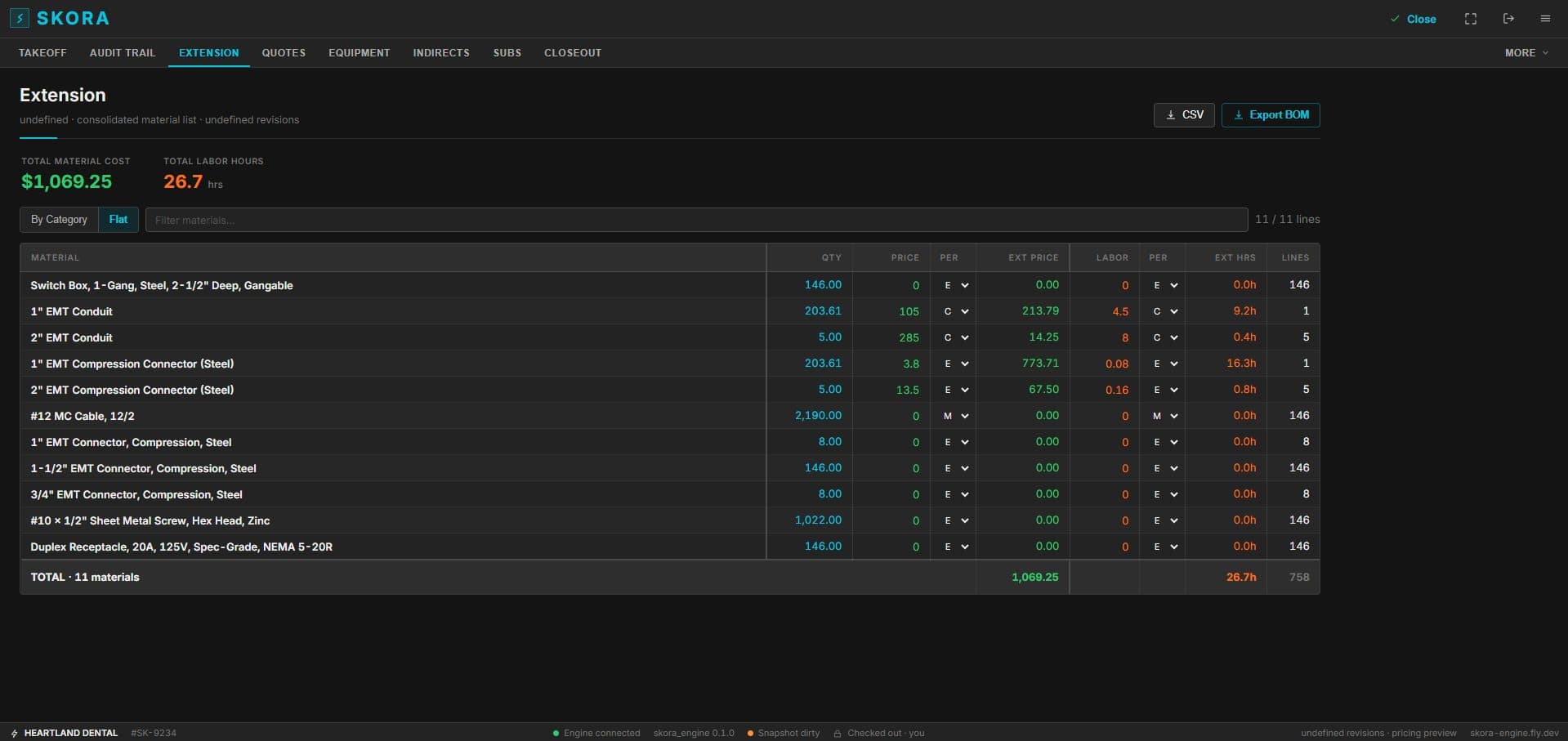The image size is (1568, 741).
Task: Open labor PER dropdown for Duplex Receptacle row
Action: 1165,547
